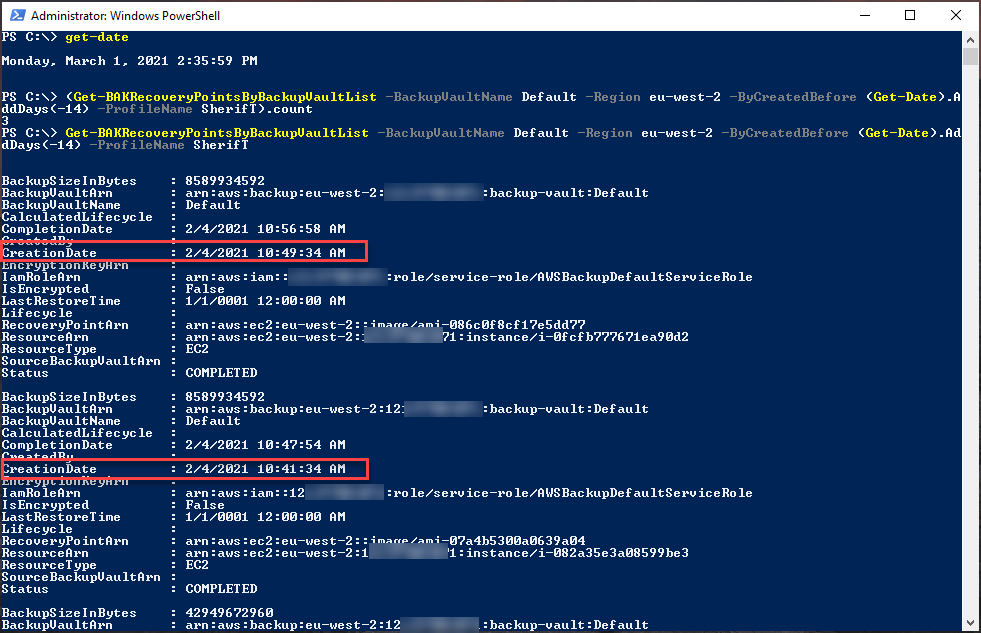Click the second ResourceType EC2 value

(x=197, y=565)
